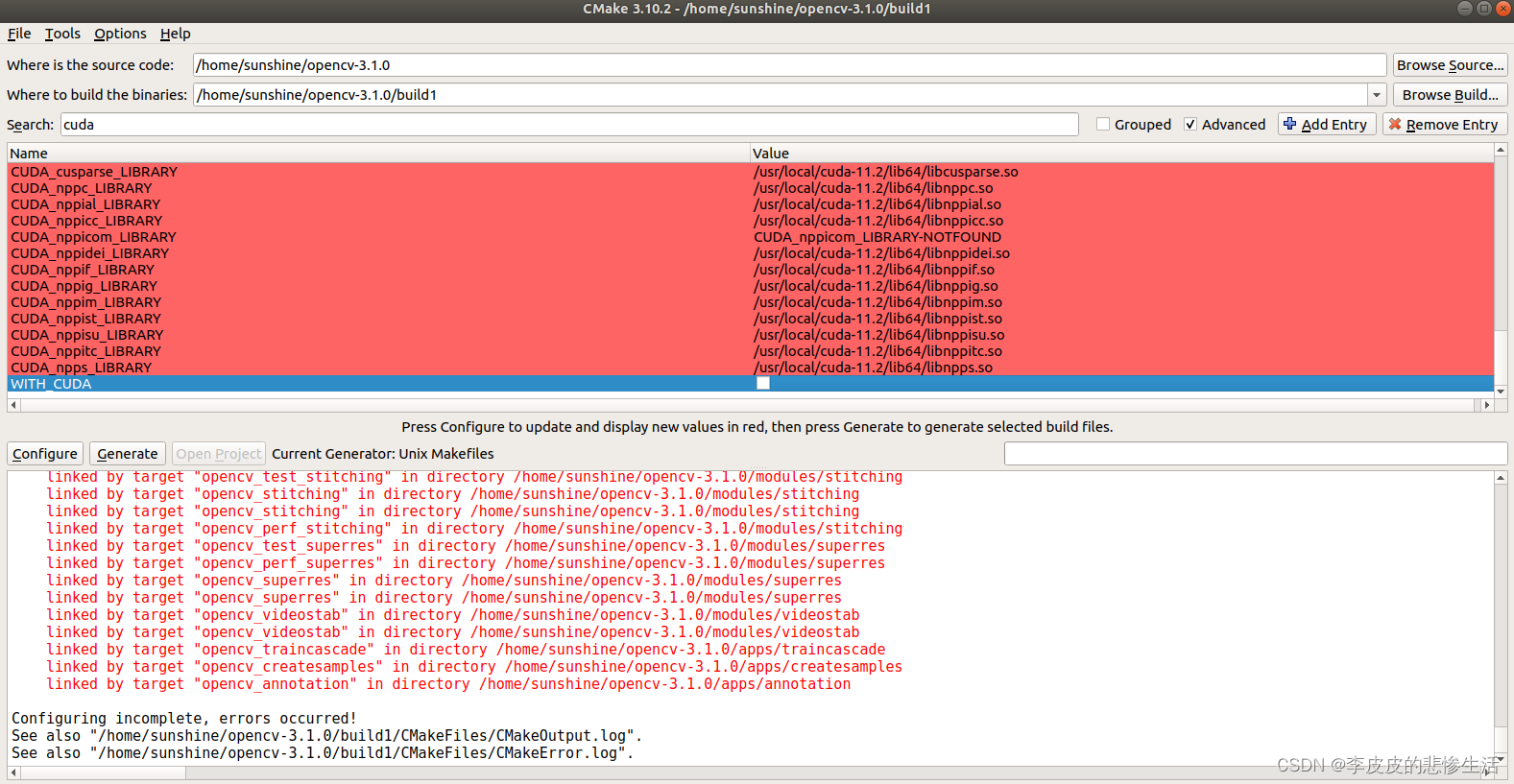Select CUDA_nppif_LIBRARY entry
Screen dimensions: 1514x784
pyautogui.click(x=83, y=270)
